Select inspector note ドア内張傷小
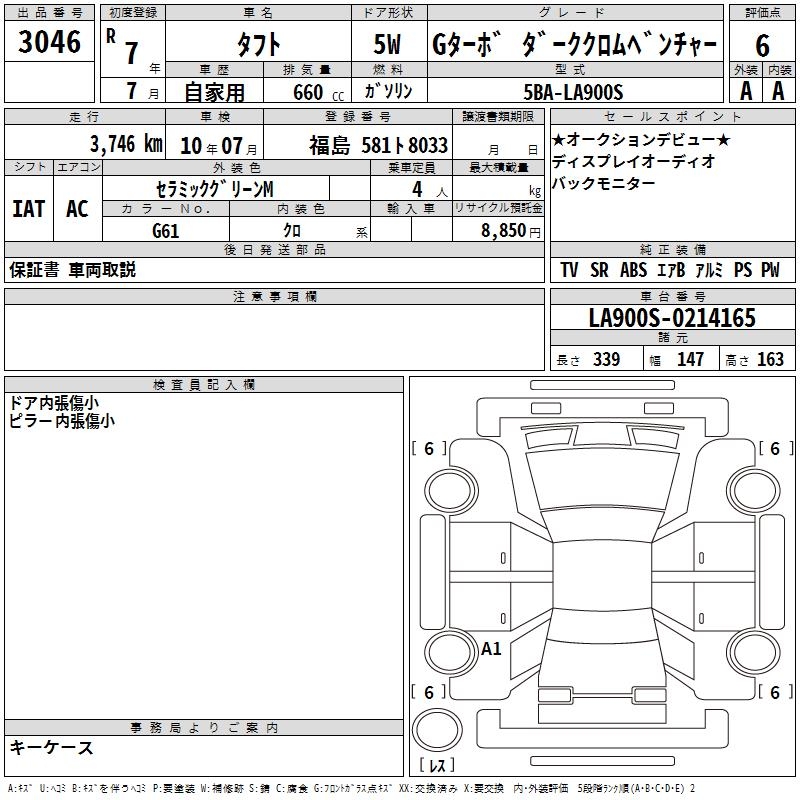 tap(54, 403)
